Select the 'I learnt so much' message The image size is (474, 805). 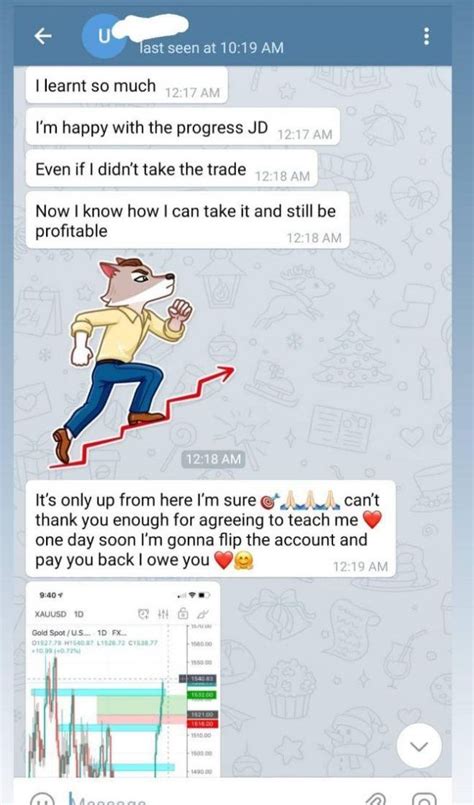pyautogui.click(x=126, y=86)
